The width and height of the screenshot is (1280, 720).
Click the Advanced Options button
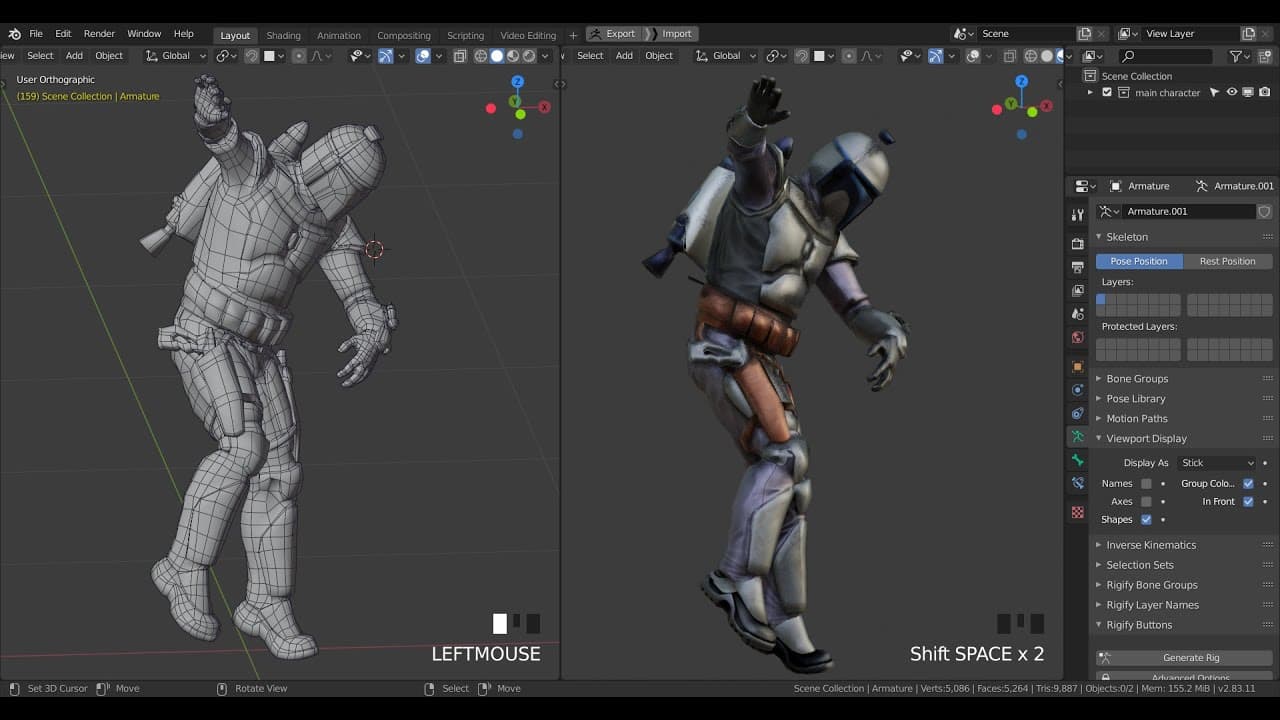pos(1183,676)
